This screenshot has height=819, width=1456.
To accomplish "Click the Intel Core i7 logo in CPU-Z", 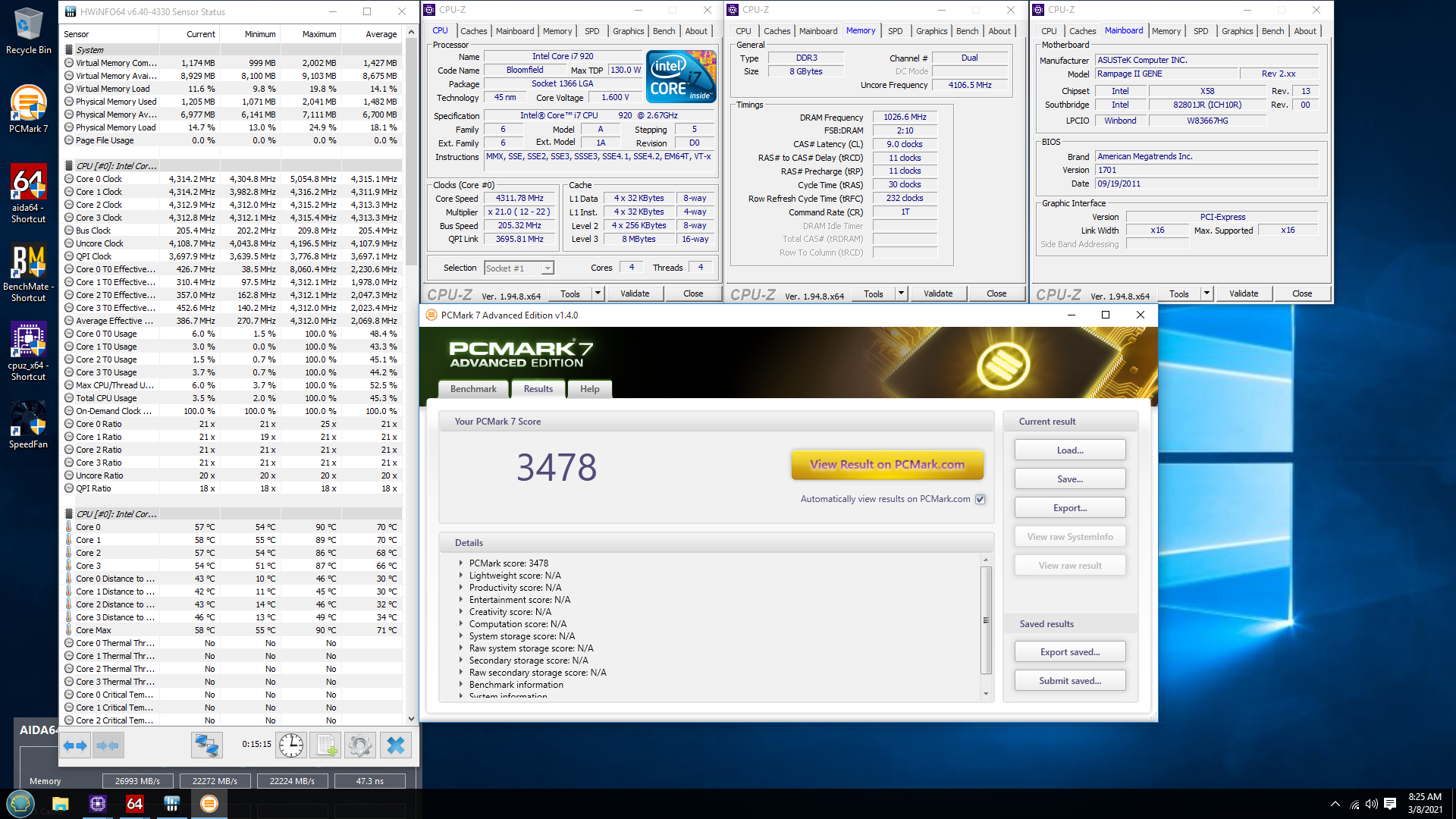I will (x=681, y=76).
